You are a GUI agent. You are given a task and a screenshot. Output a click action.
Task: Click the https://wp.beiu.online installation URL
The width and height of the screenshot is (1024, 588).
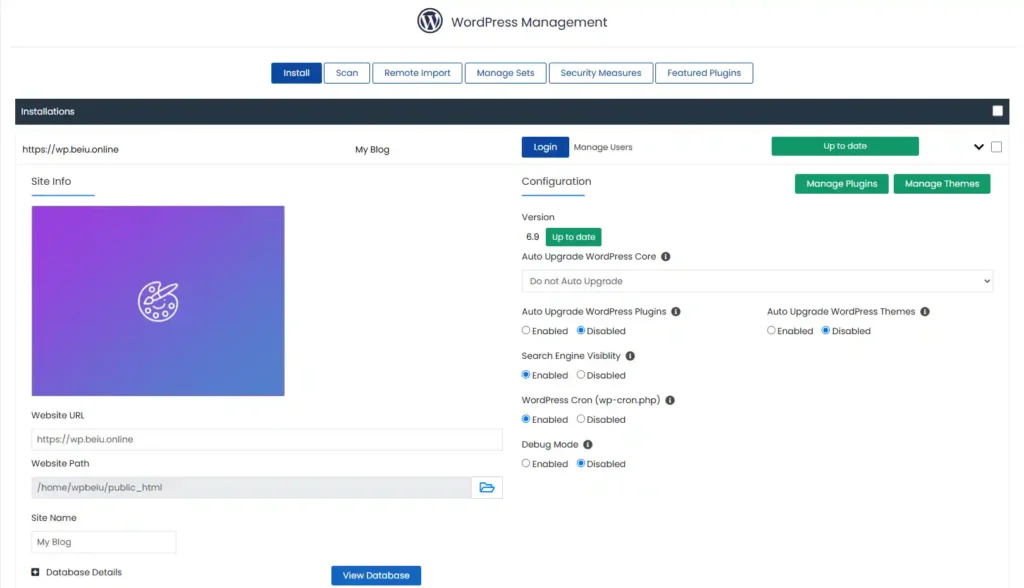tap(71, 150)
